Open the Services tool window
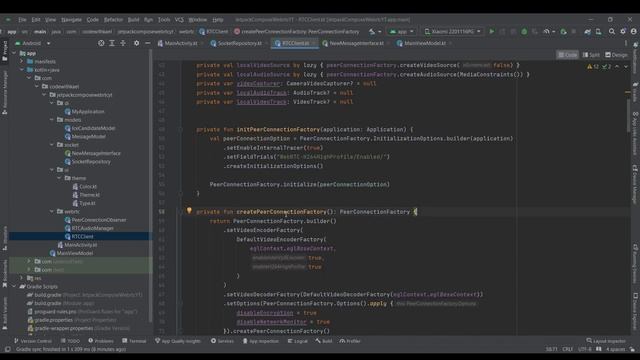 222,341
